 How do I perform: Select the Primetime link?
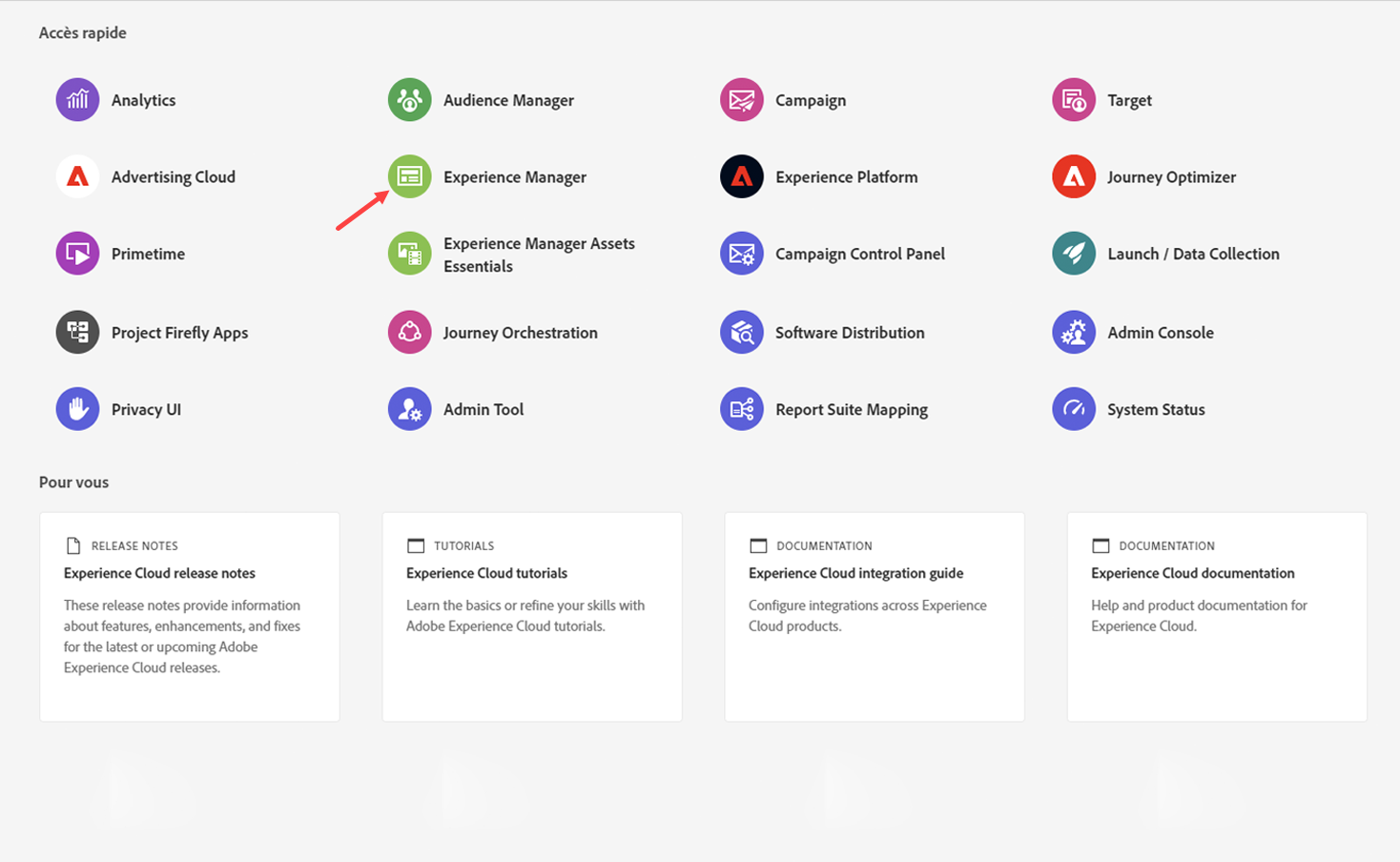tap(148, 254)
